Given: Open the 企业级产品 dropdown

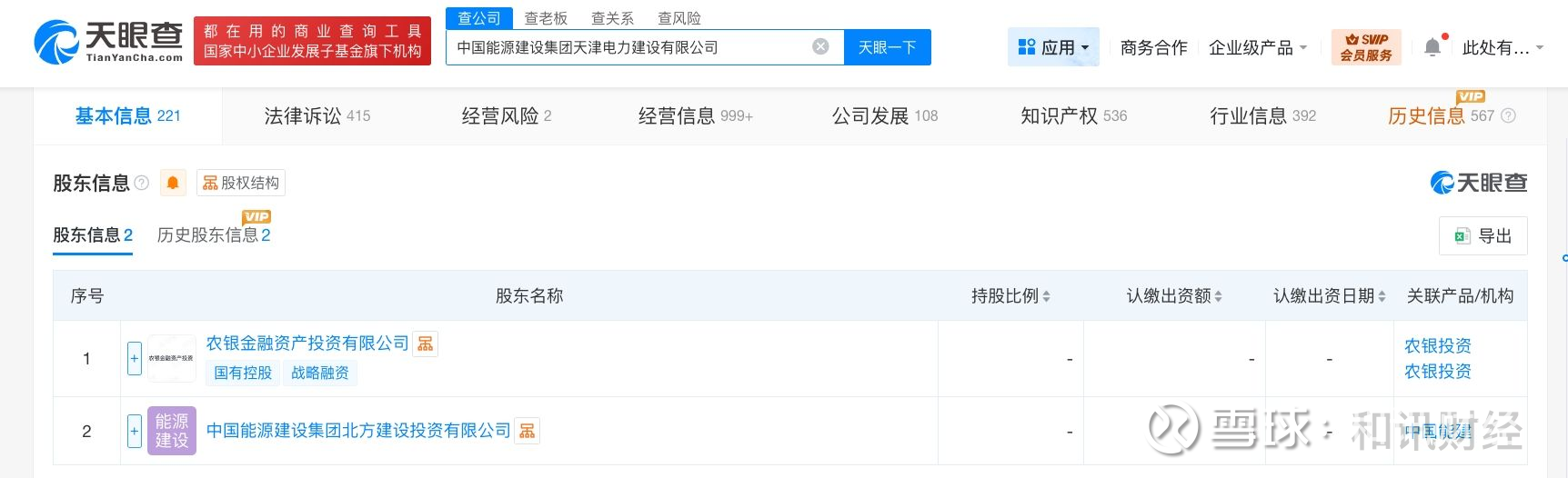Looking at the screenshot, I should click(x=1258, y=47).
